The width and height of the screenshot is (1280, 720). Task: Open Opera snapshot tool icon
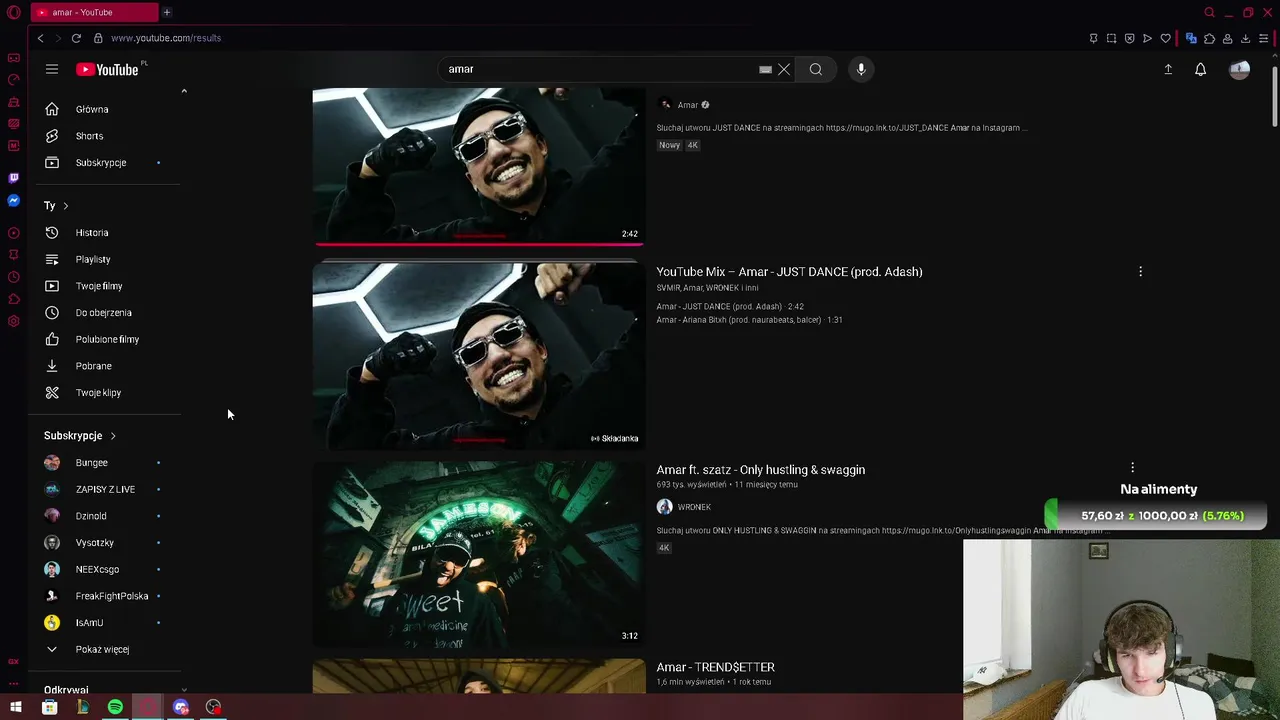click(x=1111, y=38)
